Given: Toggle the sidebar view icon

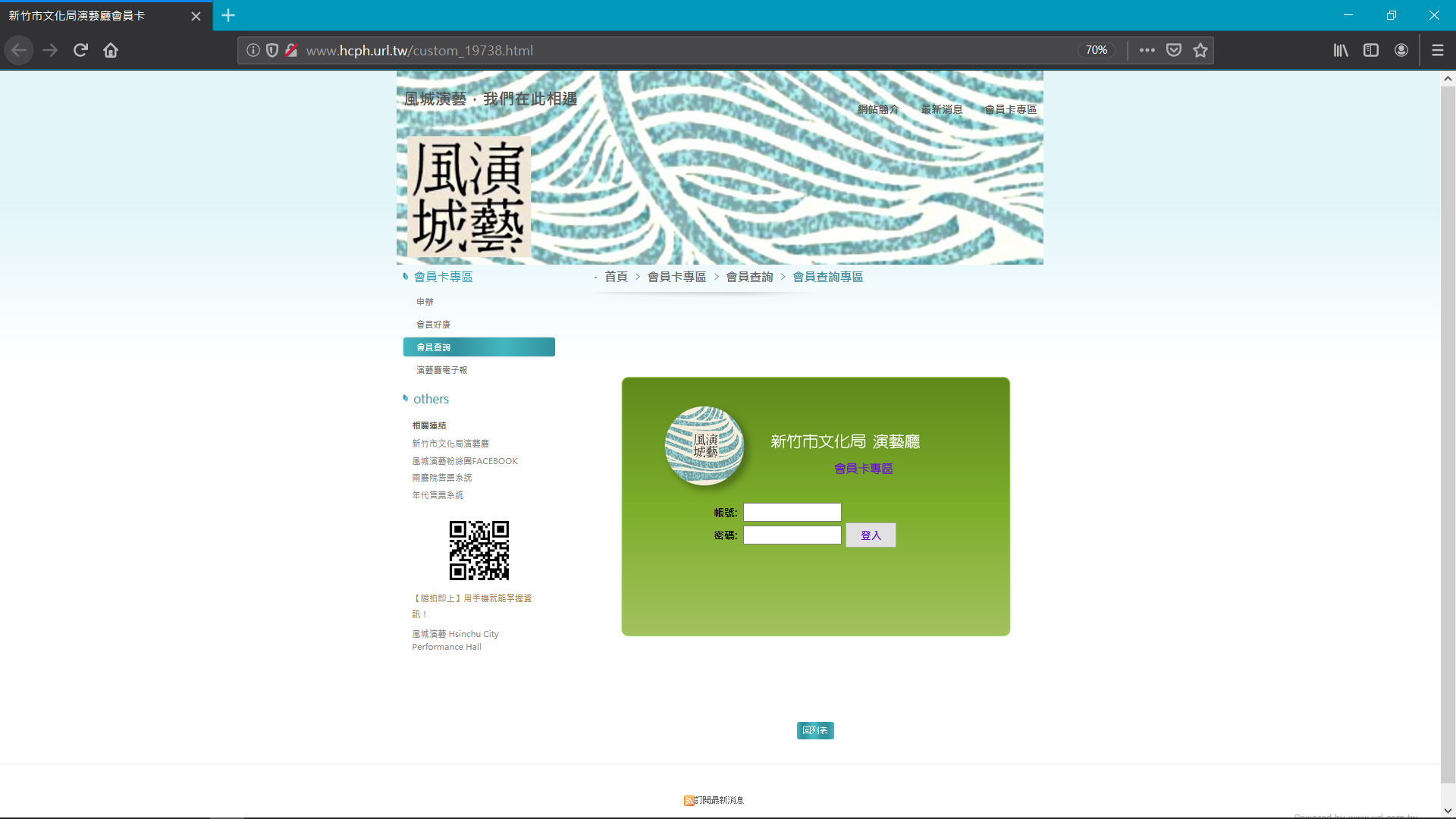Looking at the screenshot, I should point(1371,50).
